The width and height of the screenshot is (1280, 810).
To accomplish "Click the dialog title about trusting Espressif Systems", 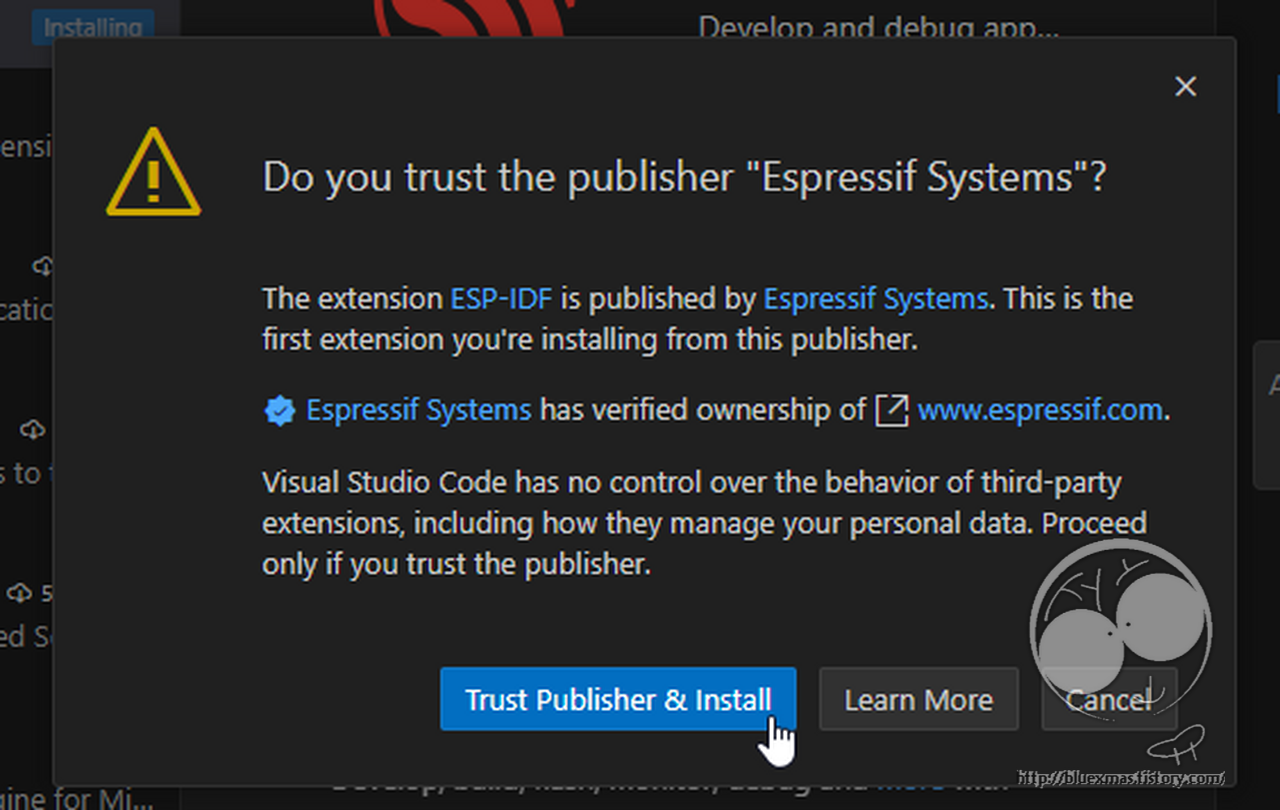I will 685,178.
